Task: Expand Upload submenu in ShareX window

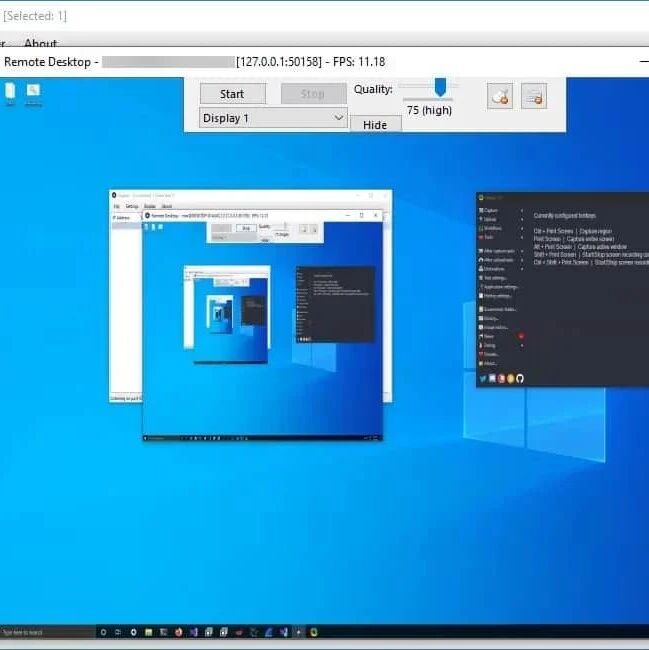Action: tap(501, 219)
